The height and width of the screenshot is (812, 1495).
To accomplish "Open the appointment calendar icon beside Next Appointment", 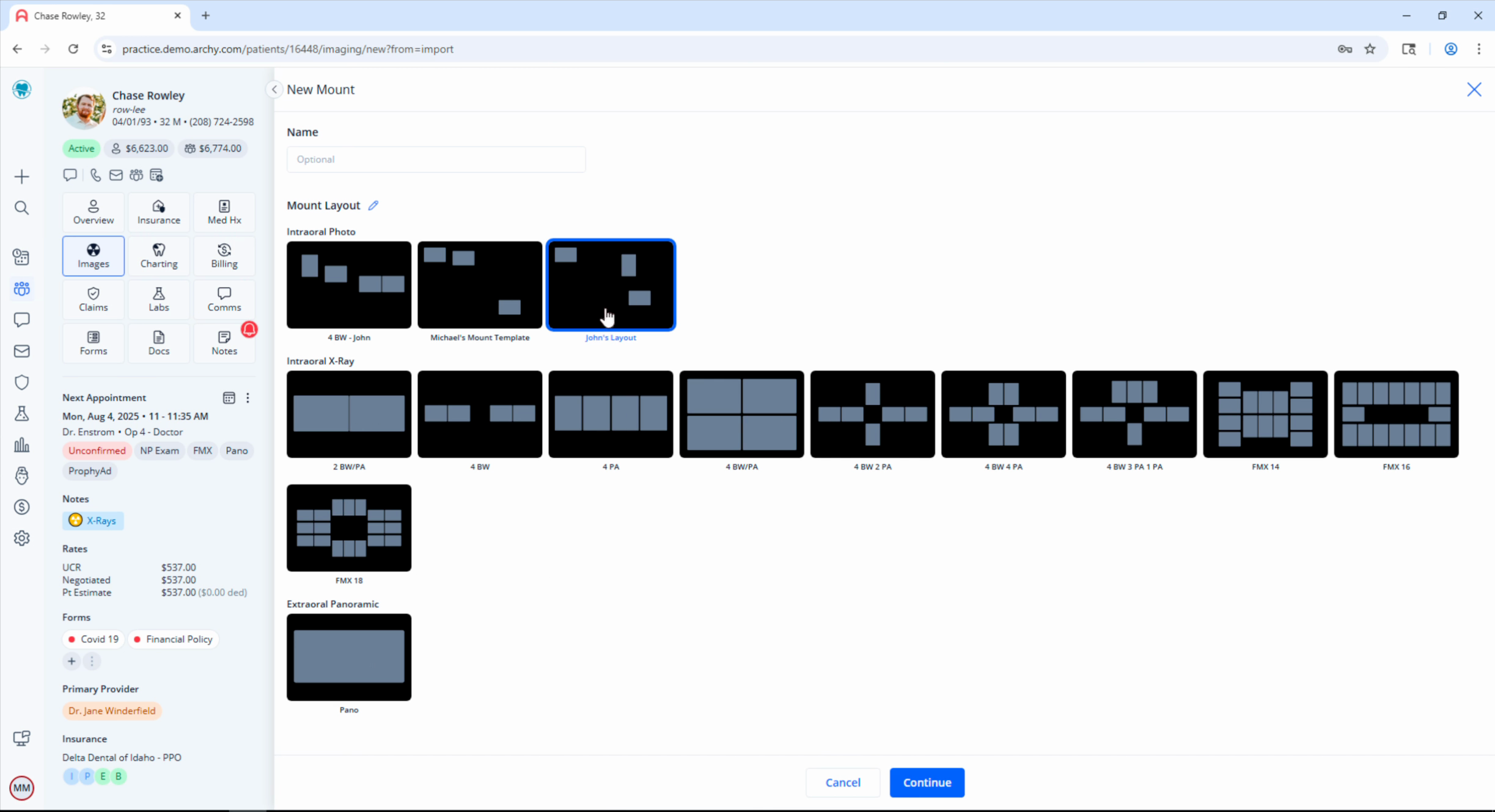I will tap(229, 398).
